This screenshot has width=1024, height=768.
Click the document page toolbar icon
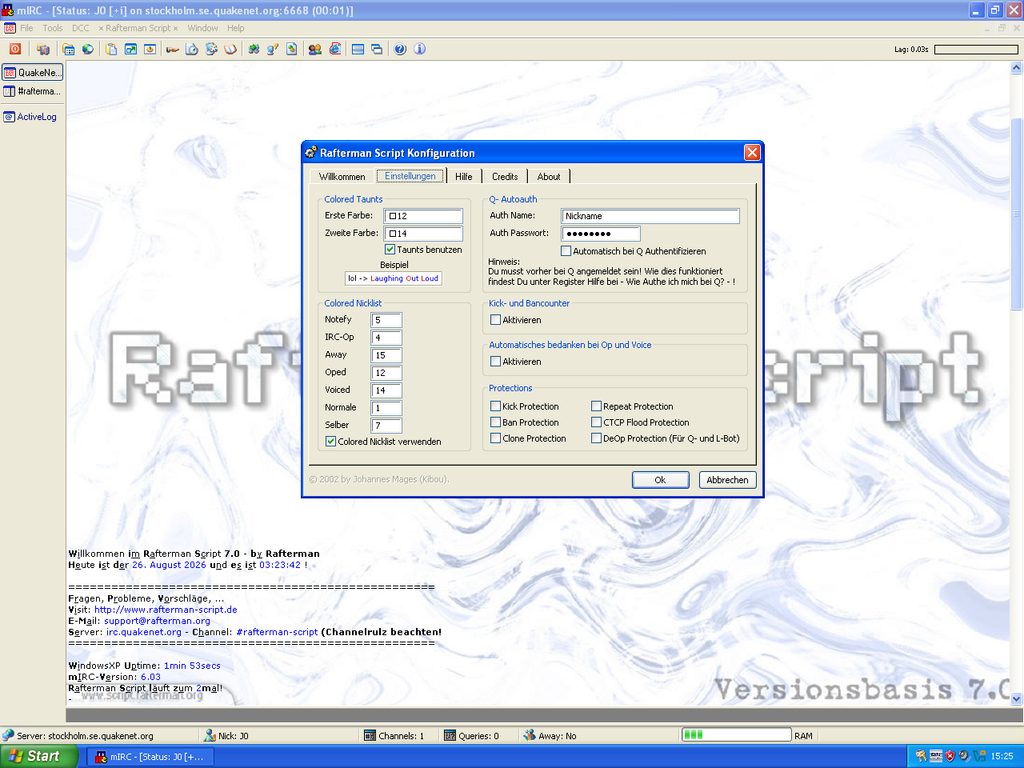[291, 49]
